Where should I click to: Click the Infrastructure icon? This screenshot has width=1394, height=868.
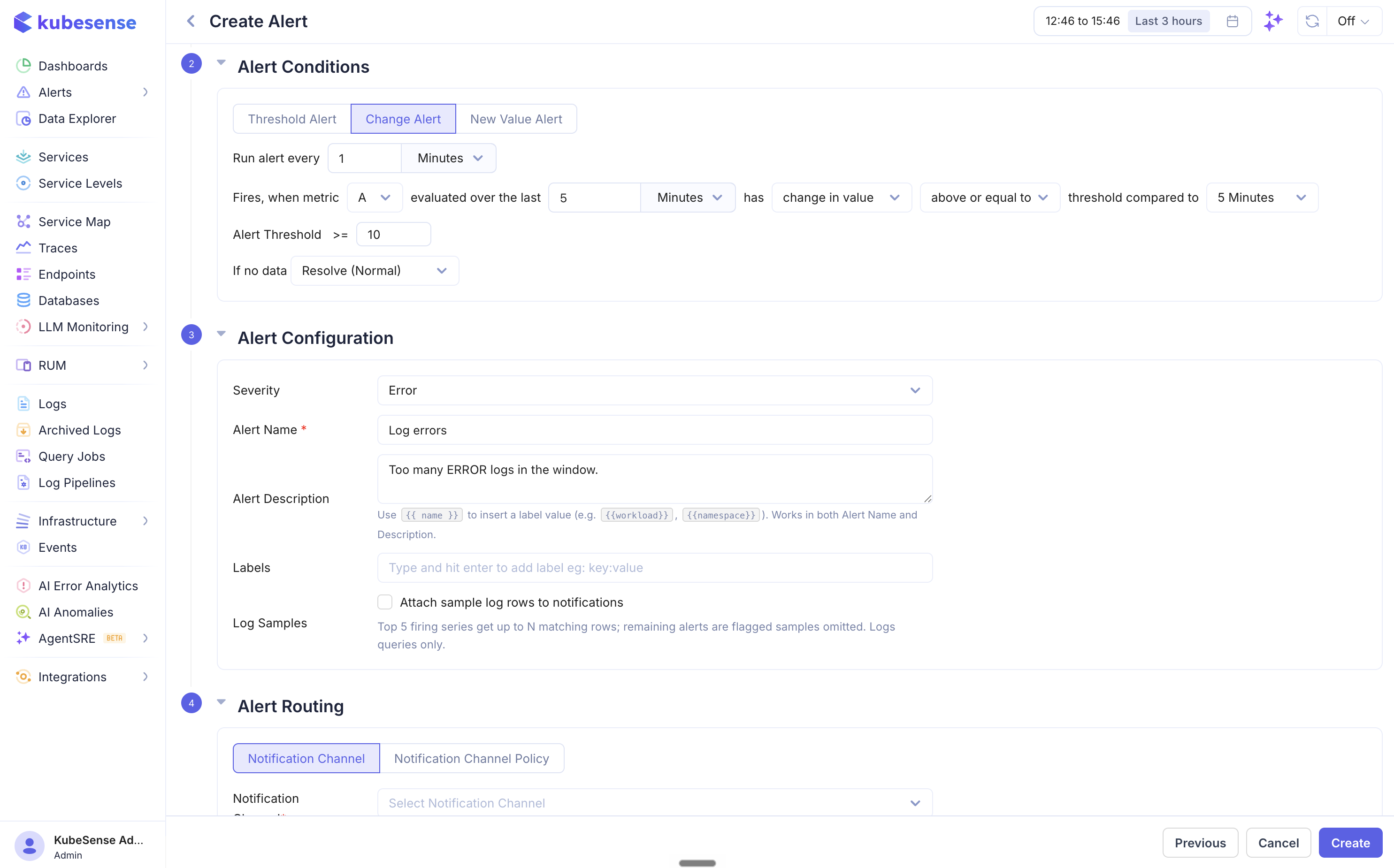click(x=23, y=521)
